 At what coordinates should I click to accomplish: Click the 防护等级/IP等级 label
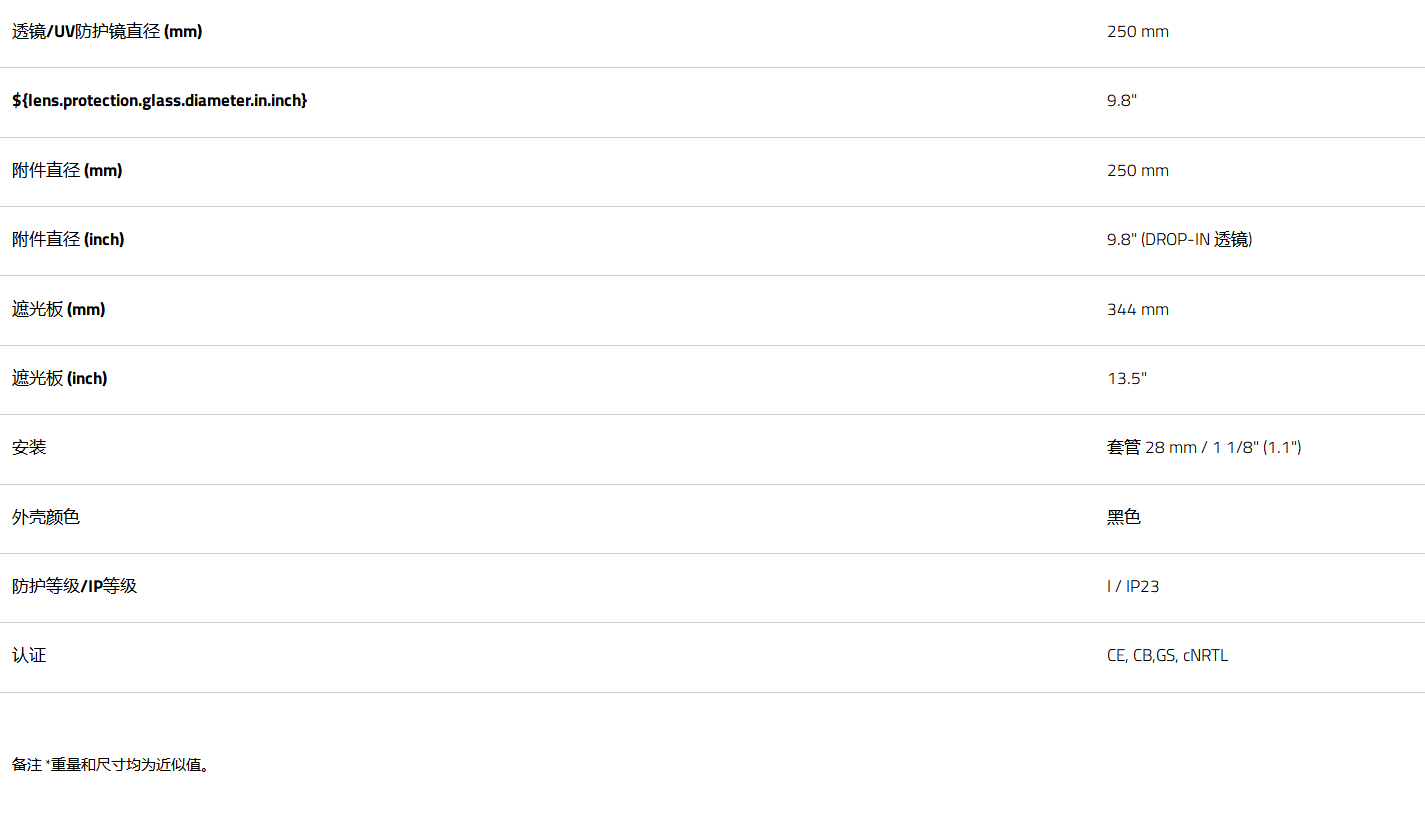pyautogui.click(x=75, y=586)
